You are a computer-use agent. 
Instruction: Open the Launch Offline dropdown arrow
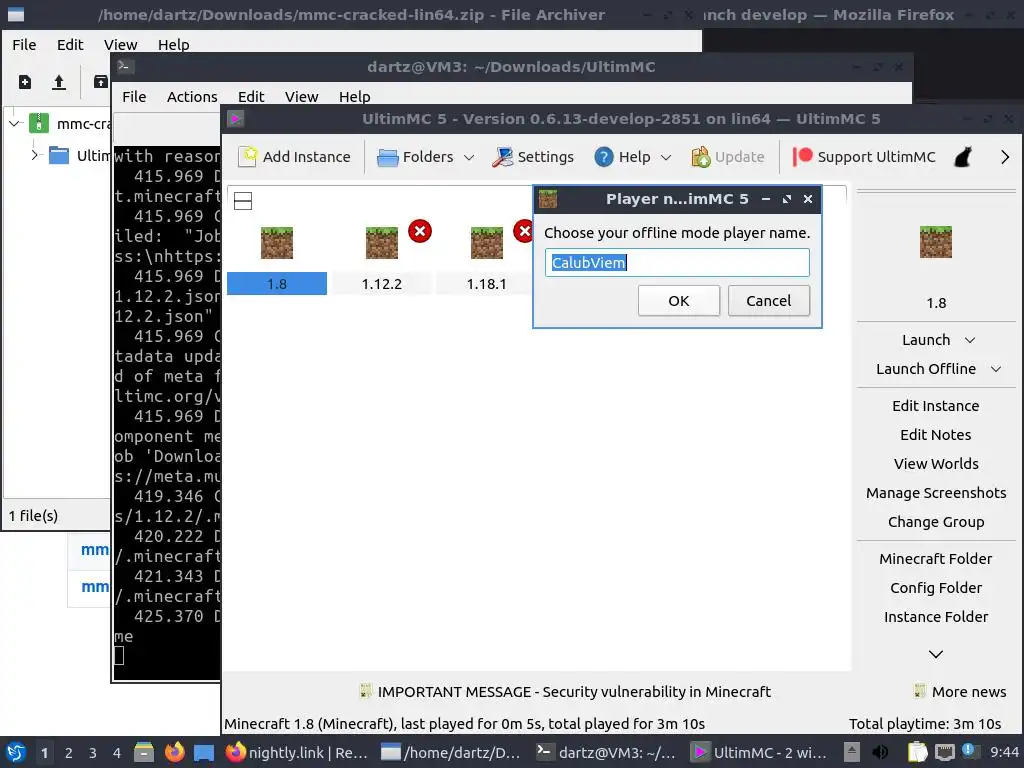coord(995,369)
